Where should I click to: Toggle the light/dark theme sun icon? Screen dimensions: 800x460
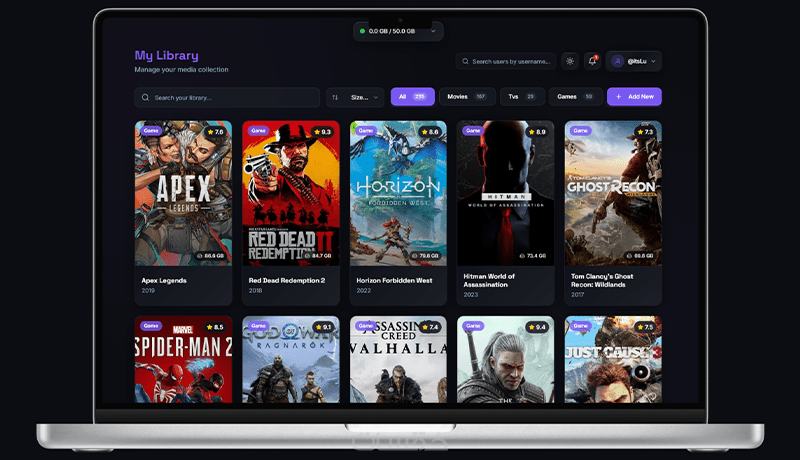(570, 61)
